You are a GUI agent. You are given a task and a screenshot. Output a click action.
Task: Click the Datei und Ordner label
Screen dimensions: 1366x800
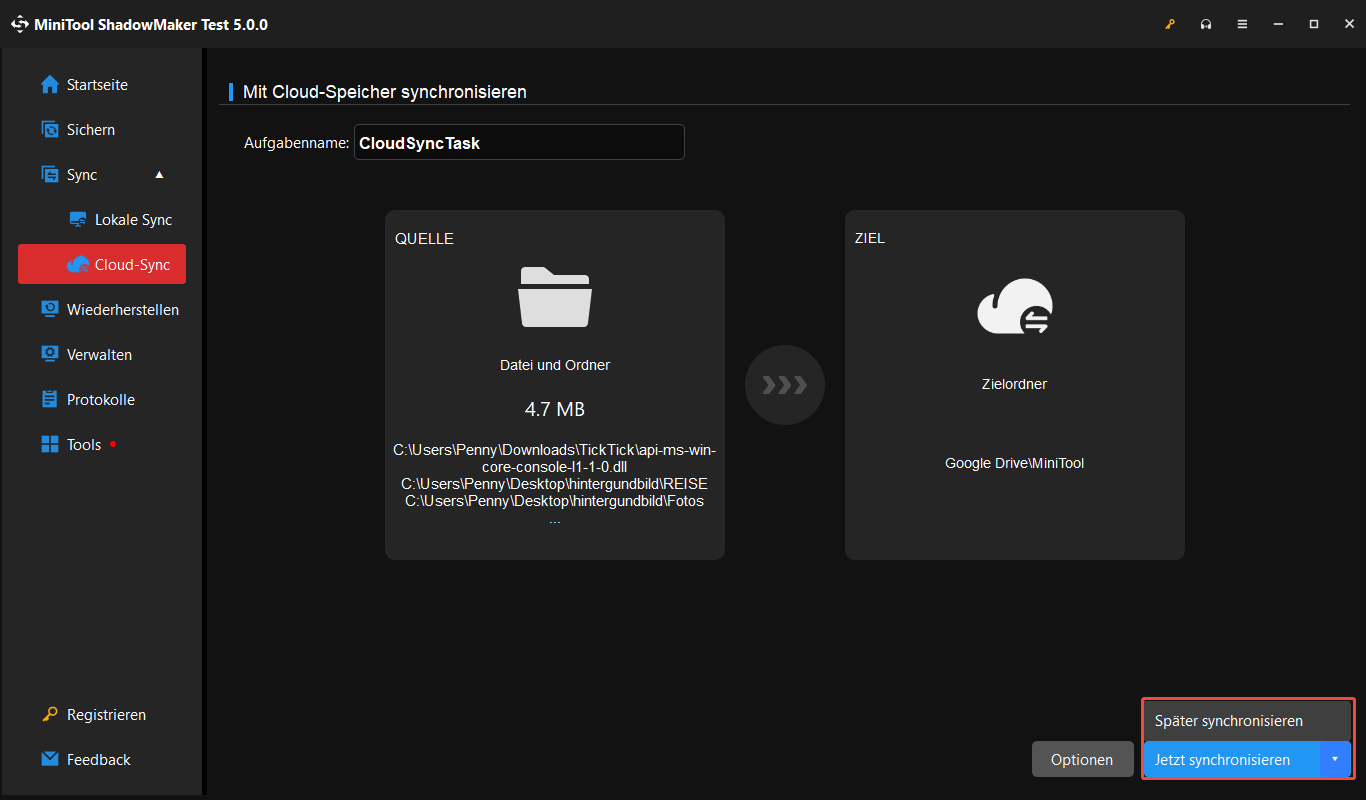coord(555,365)
